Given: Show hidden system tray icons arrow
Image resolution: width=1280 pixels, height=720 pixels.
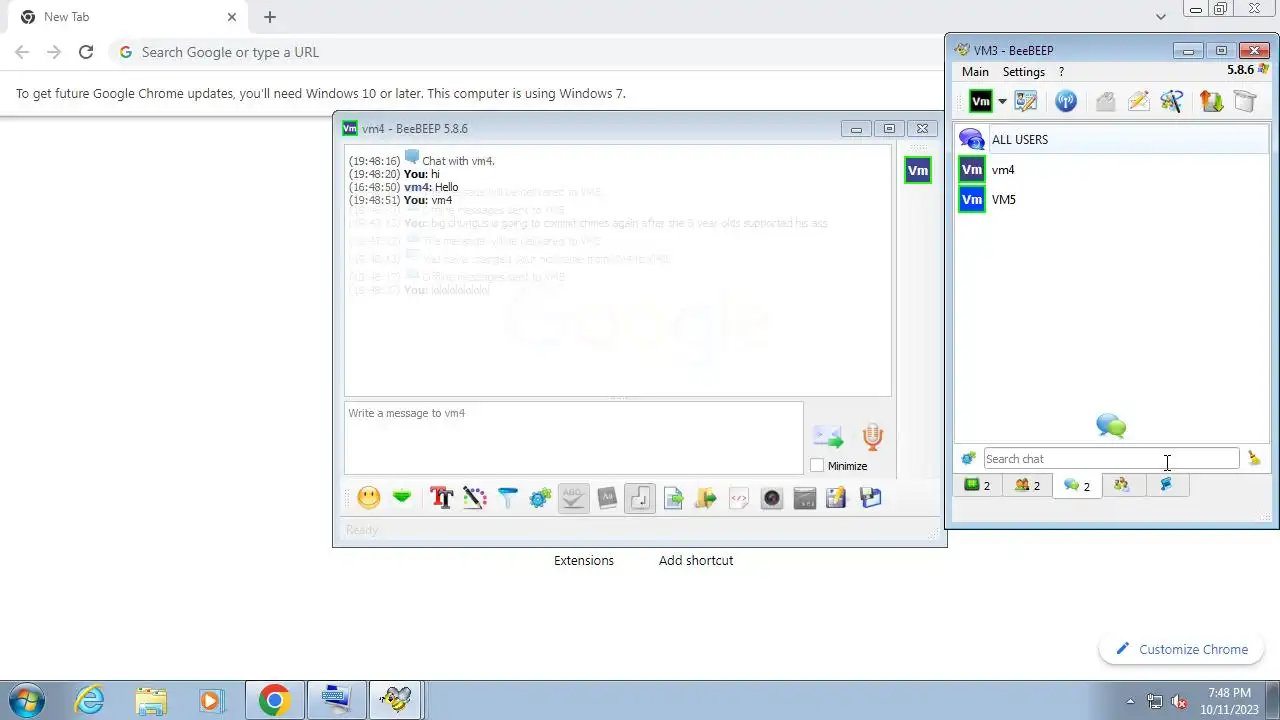Looking at the screenshot, I should (x=1131, y=701).
